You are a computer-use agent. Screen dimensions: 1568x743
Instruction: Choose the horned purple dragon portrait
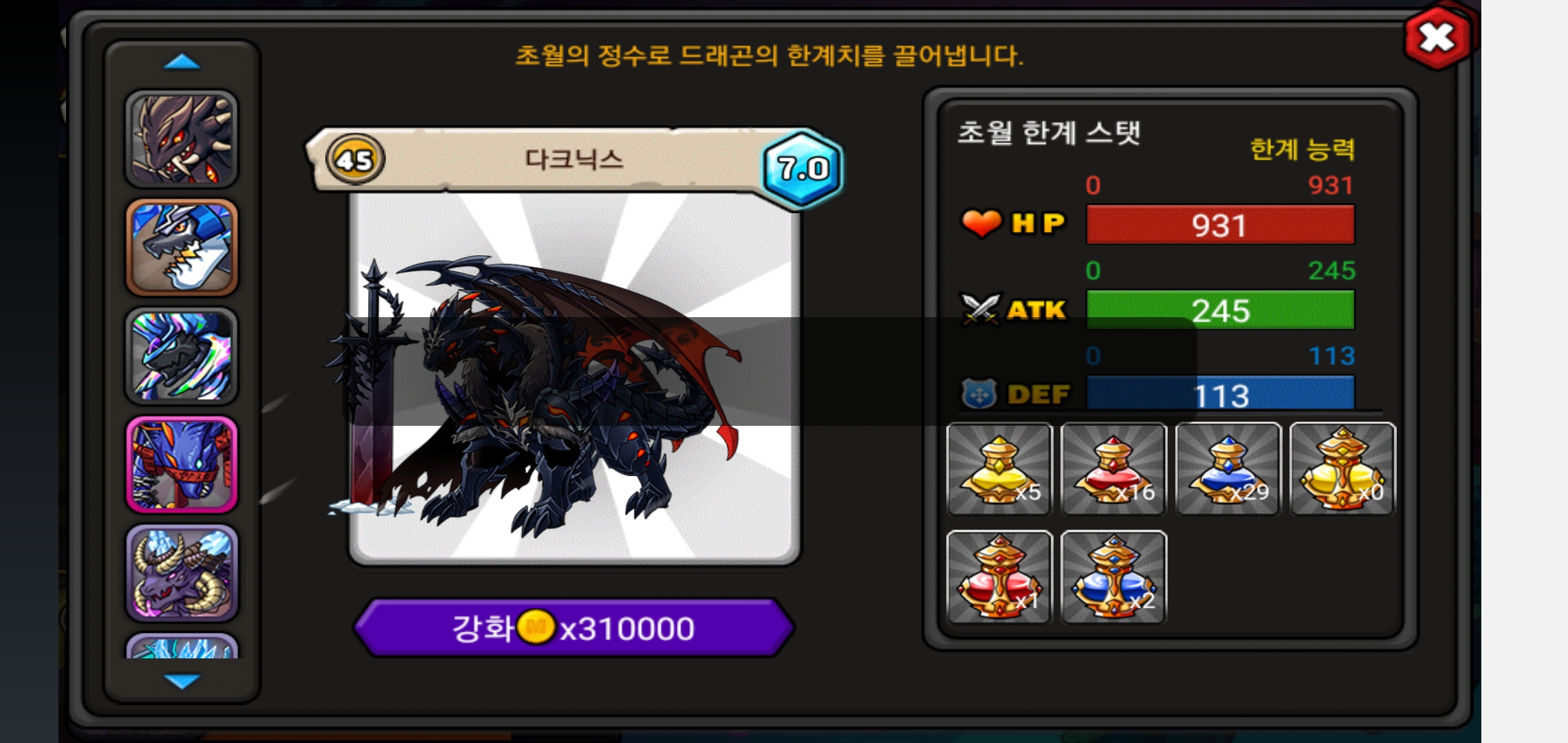click(182, 573)
